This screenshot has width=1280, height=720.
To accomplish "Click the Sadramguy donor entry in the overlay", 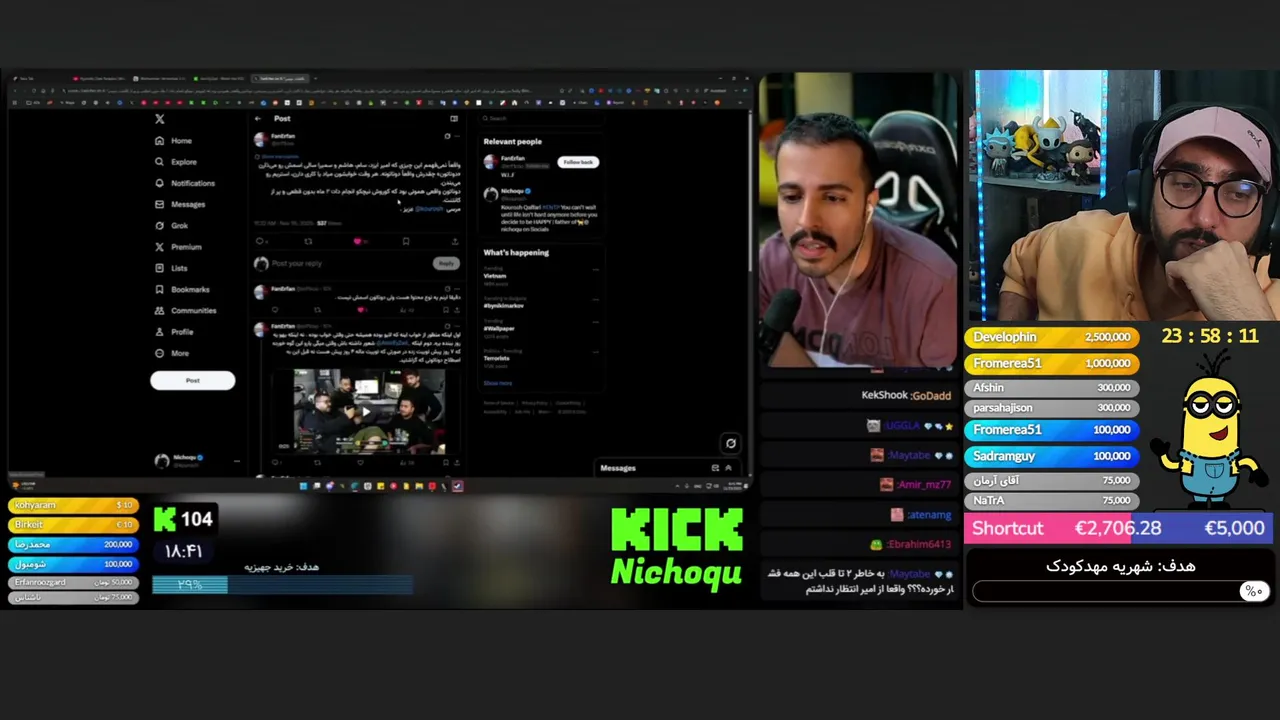I will tap(1051, 456).
